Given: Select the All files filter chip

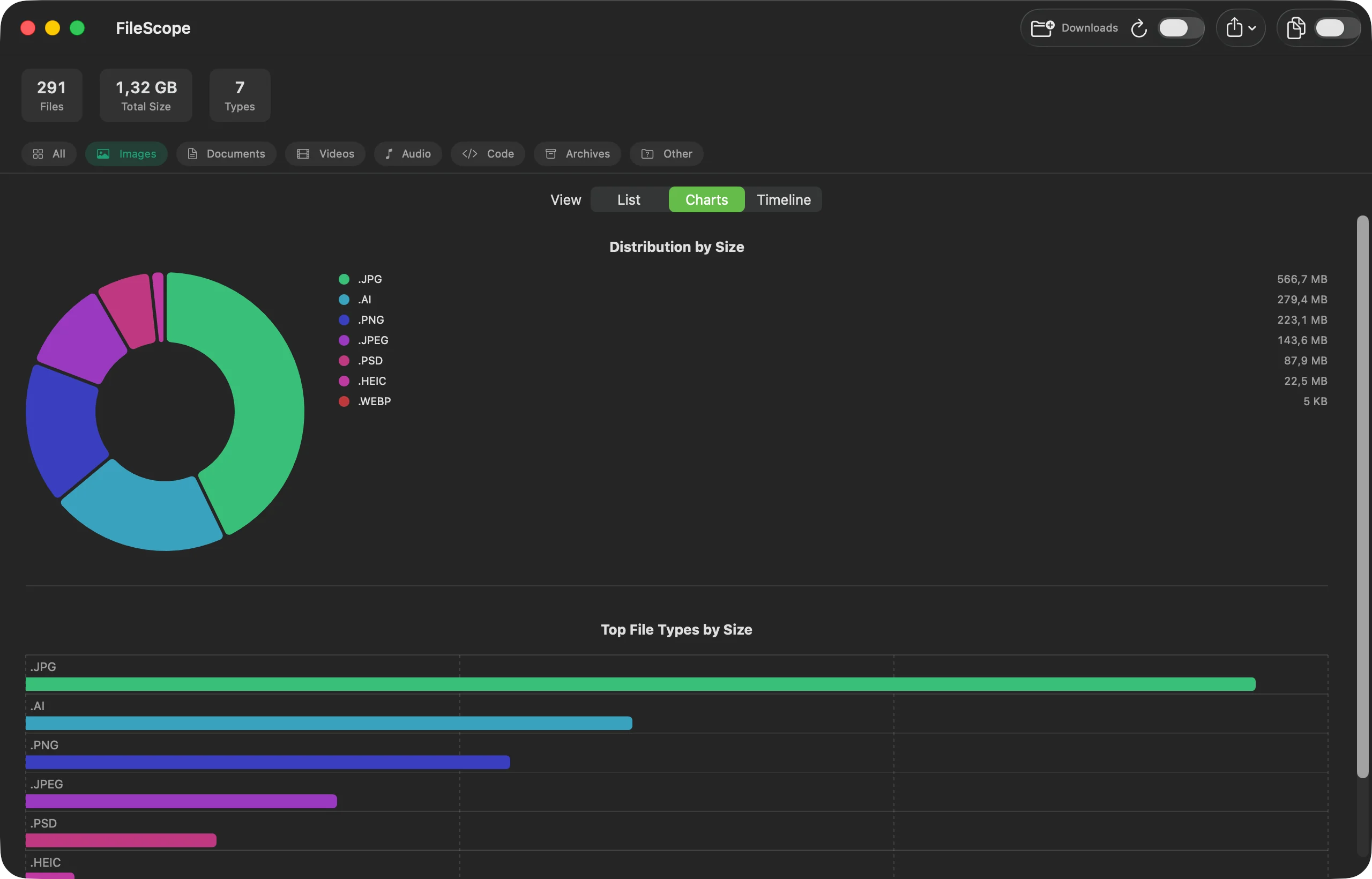Looking at the screenshot, I should [49, 153].
